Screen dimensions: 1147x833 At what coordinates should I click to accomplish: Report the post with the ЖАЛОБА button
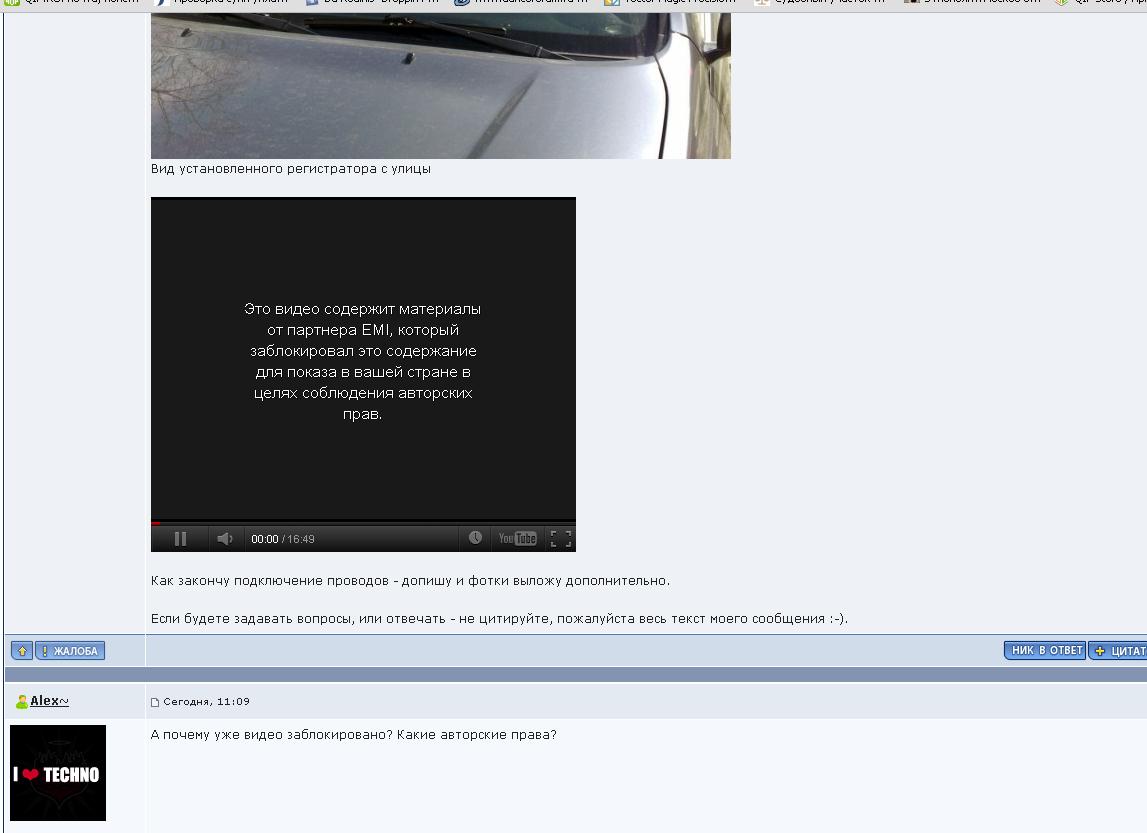click(x=70, y=651)
